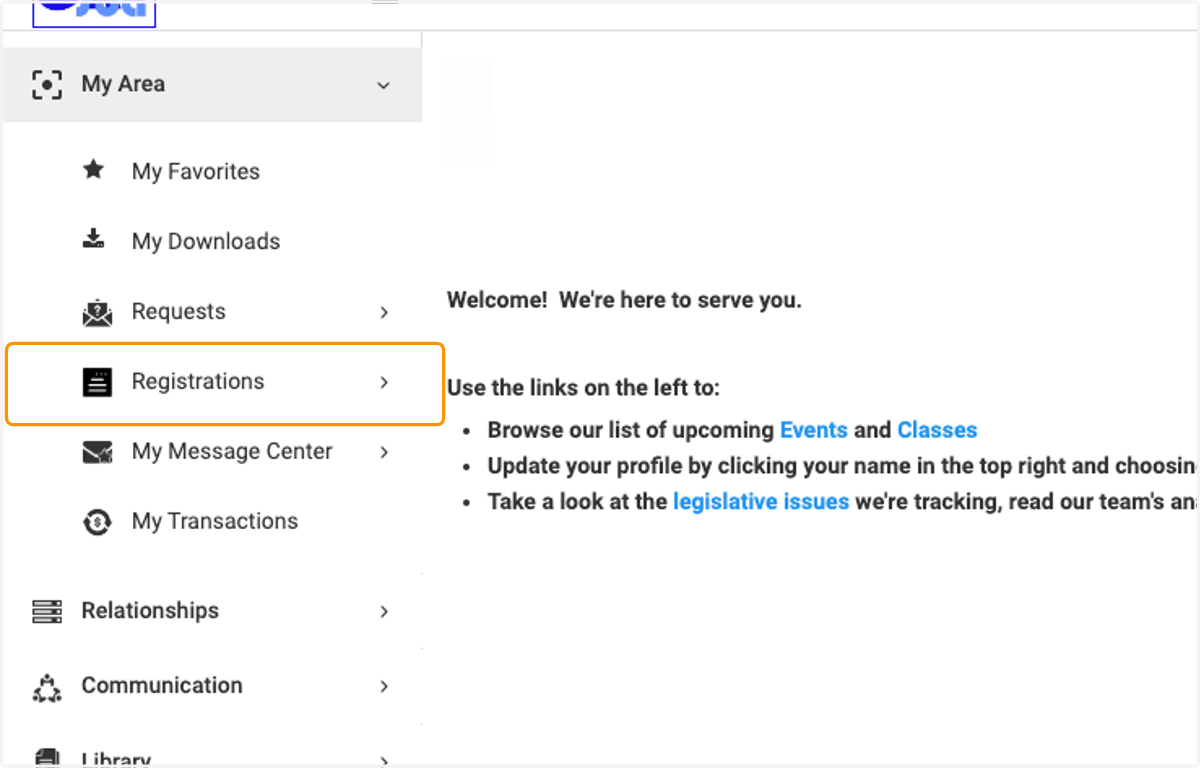Expand My Message Center submenu arrow
Image resolution: width=1200 pixels, height=768 pixels.
click(x=384, y=452)
